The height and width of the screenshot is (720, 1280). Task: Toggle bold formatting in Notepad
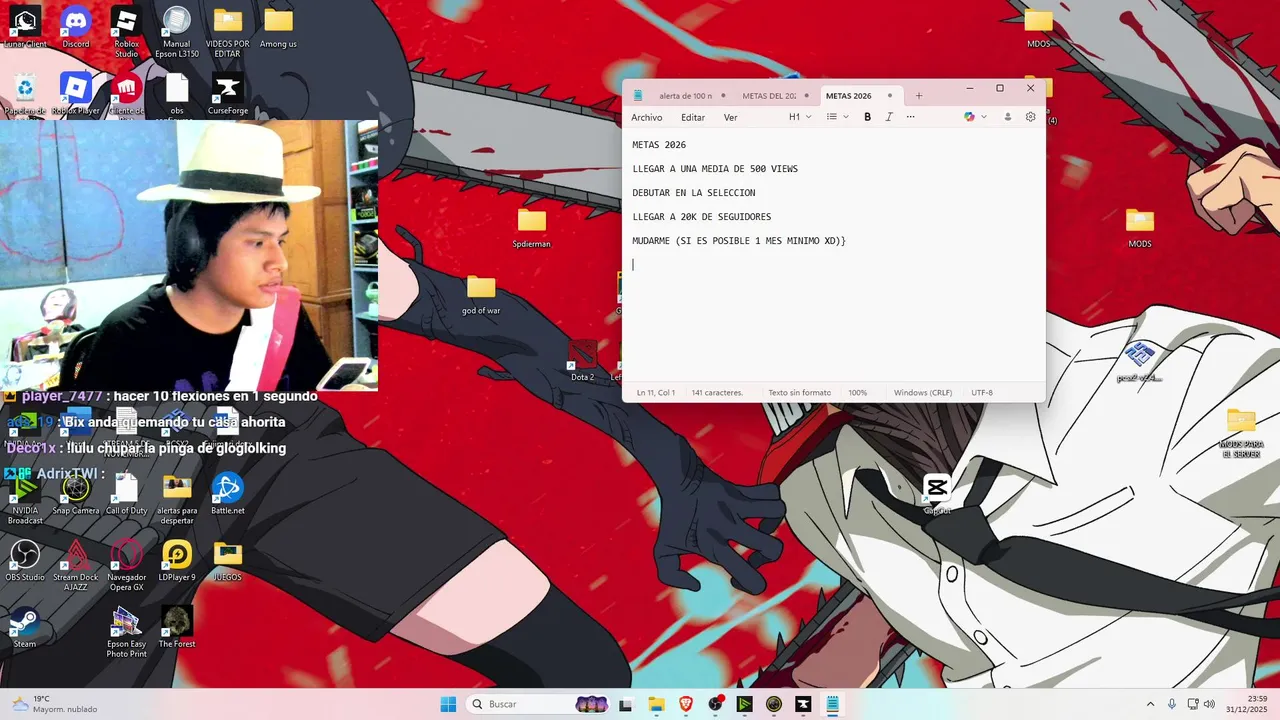867,117
